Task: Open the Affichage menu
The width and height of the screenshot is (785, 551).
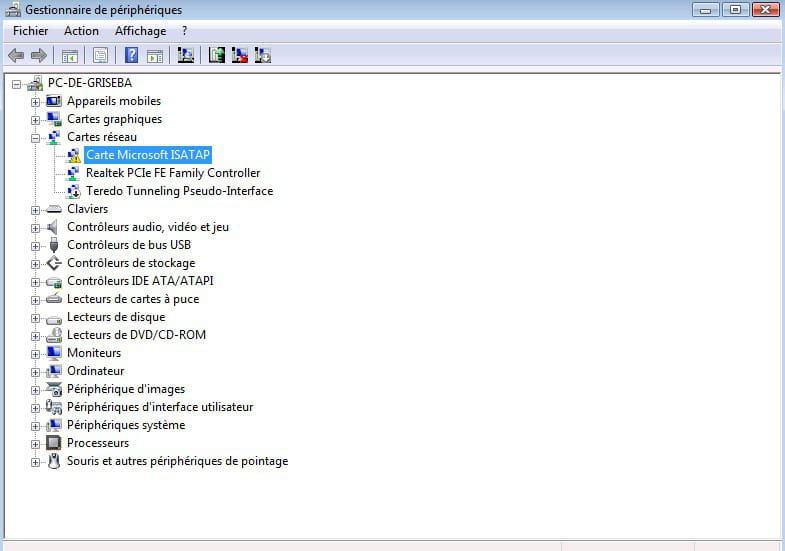Action: 141,31
